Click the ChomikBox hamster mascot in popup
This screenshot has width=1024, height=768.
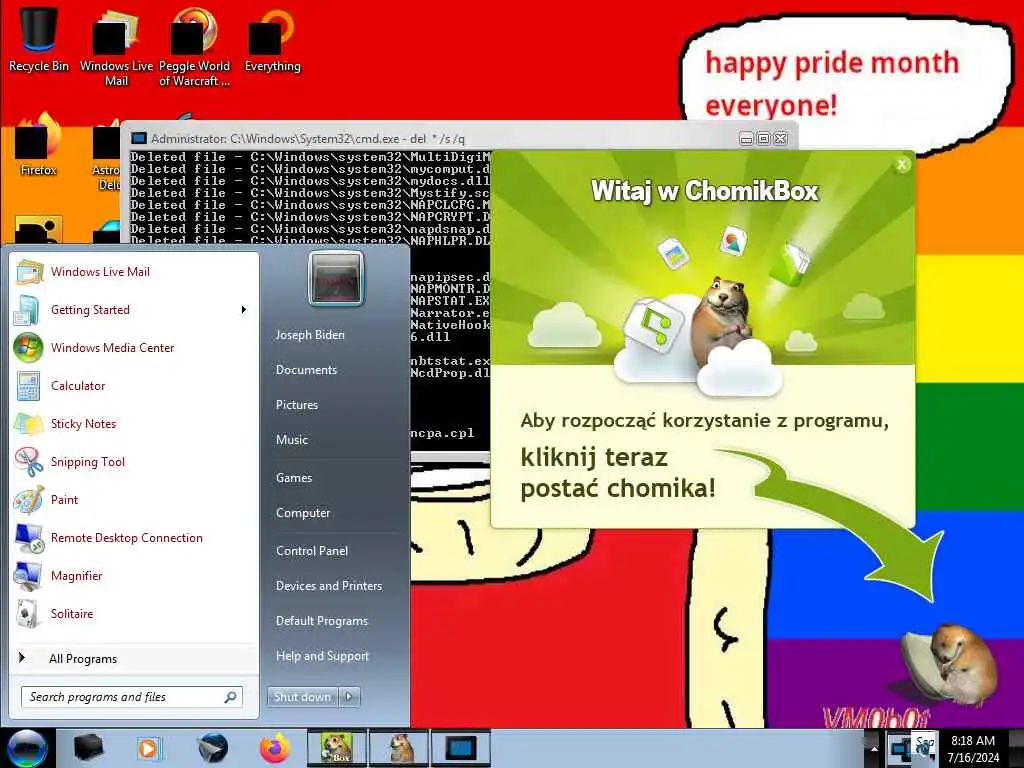(722, 318)
